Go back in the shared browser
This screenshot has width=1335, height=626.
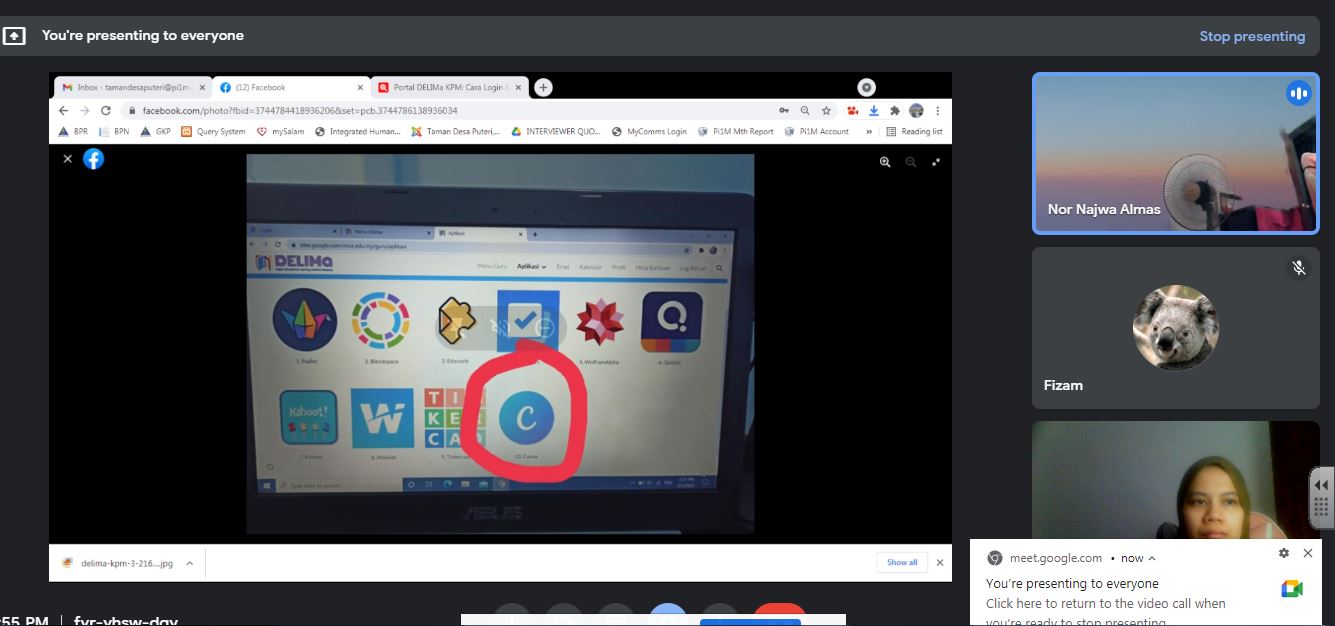64,111
